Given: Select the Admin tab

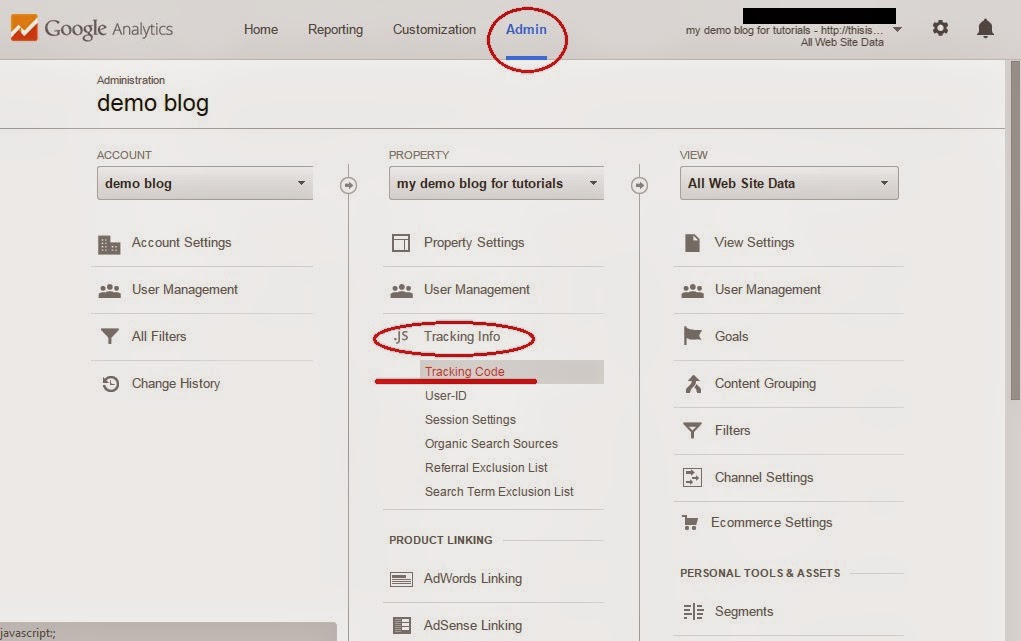Looking at the screenshot, I should point(526,29).
